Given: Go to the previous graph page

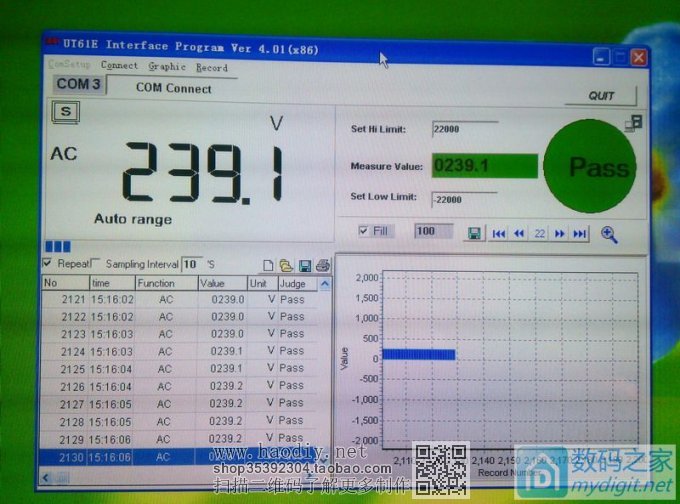Looking at the screenshot, I should tap(519, 233).
